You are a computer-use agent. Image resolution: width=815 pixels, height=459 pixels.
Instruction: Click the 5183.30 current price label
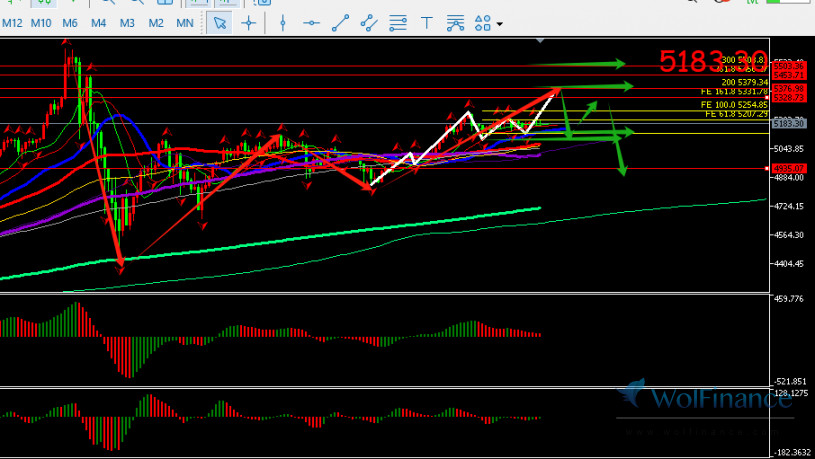coord(789,124)
